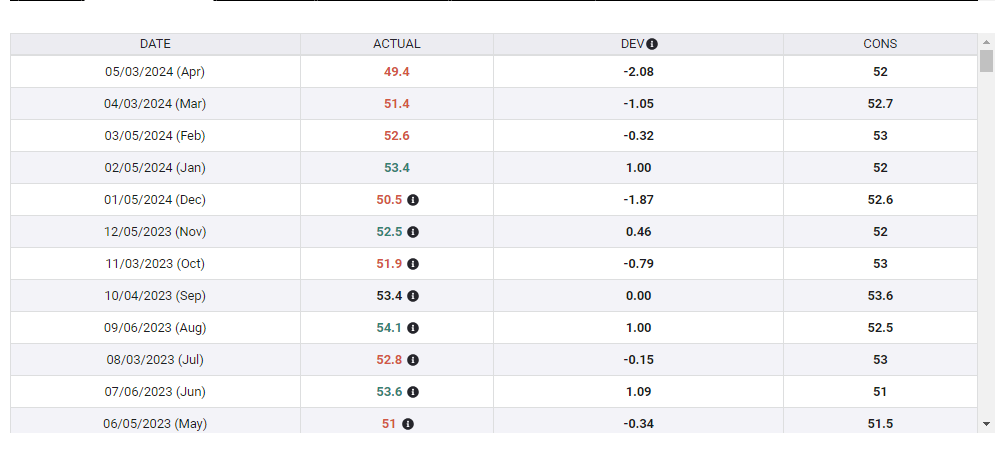Click the -2.08 deviation value
The image size is (1003, 458).
click(638, 72)
